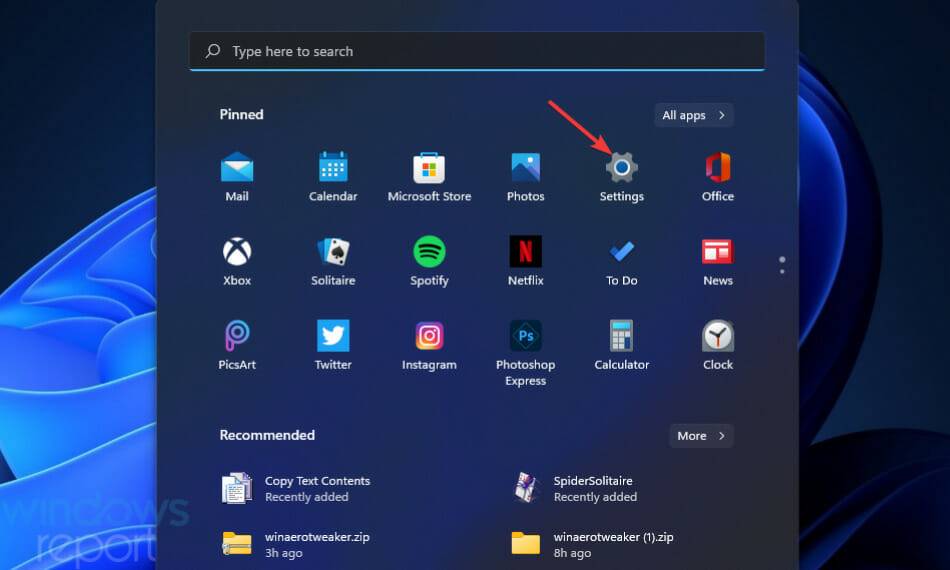Open winaerotweaker.zip added 3h ago
The image size is (950, 570).
click(x=296, y=544)
